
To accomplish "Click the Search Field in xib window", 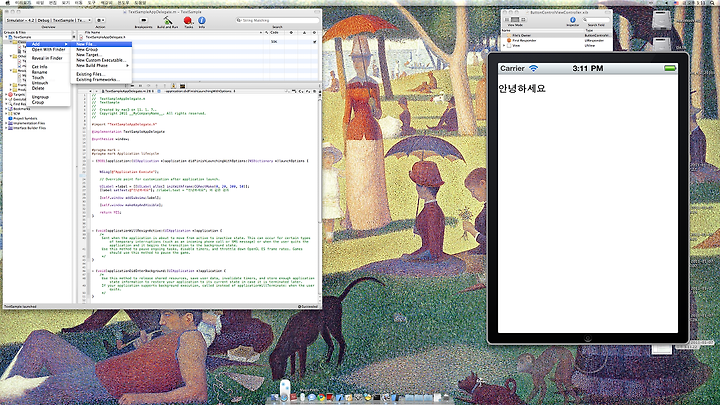I will [x=596, y=20].
